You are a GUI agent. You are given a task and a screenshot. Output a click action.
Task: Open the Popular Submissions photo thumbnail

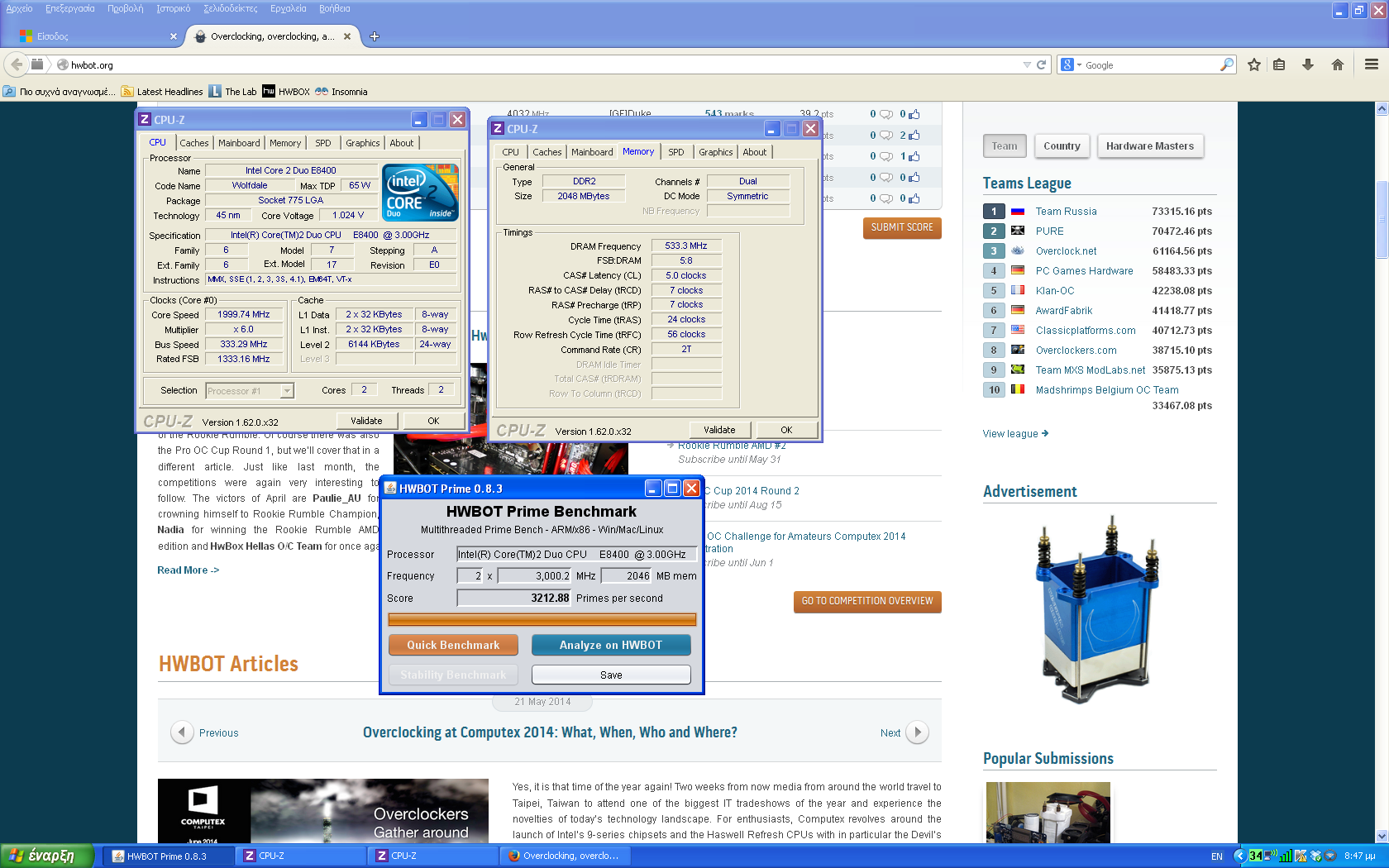coord(1048,813)
